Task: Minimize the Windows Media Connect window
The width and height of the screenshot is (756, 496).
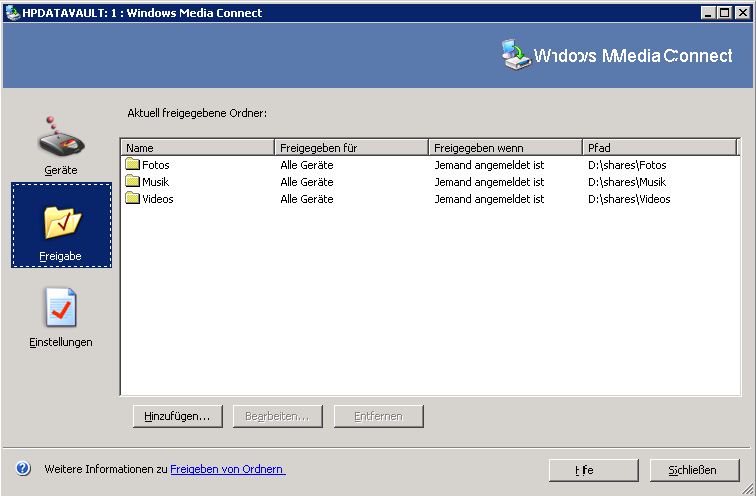Action: [708, 13]
